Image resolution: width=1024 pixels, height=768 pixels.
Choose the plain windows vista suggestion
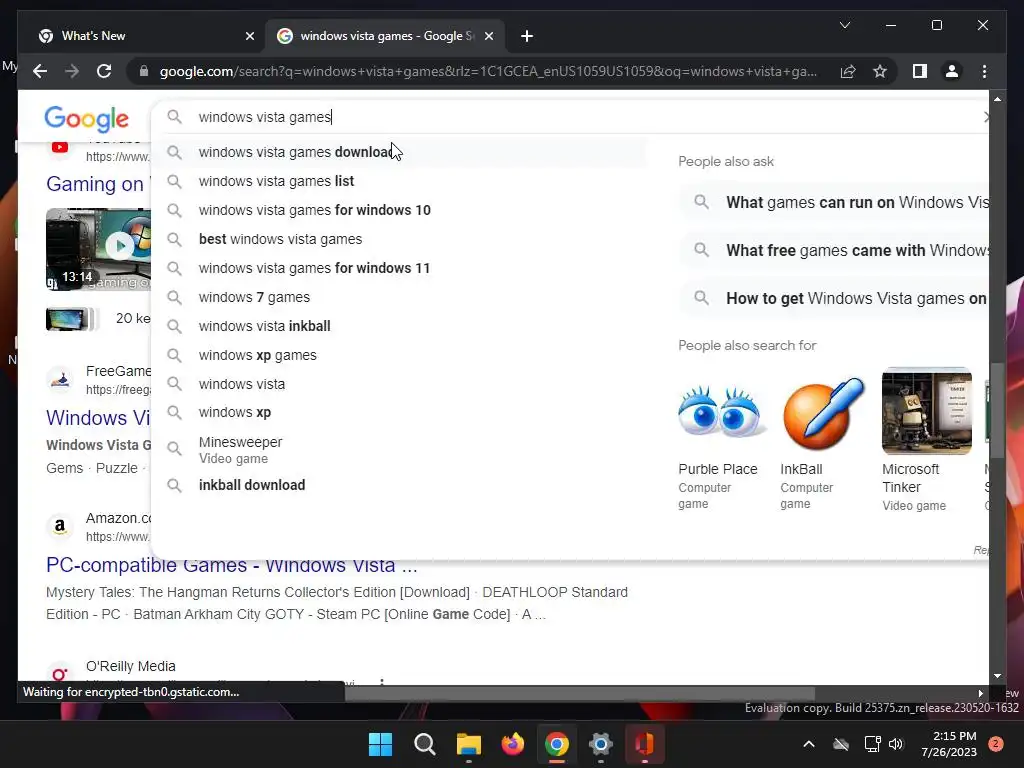coord(400,384)
